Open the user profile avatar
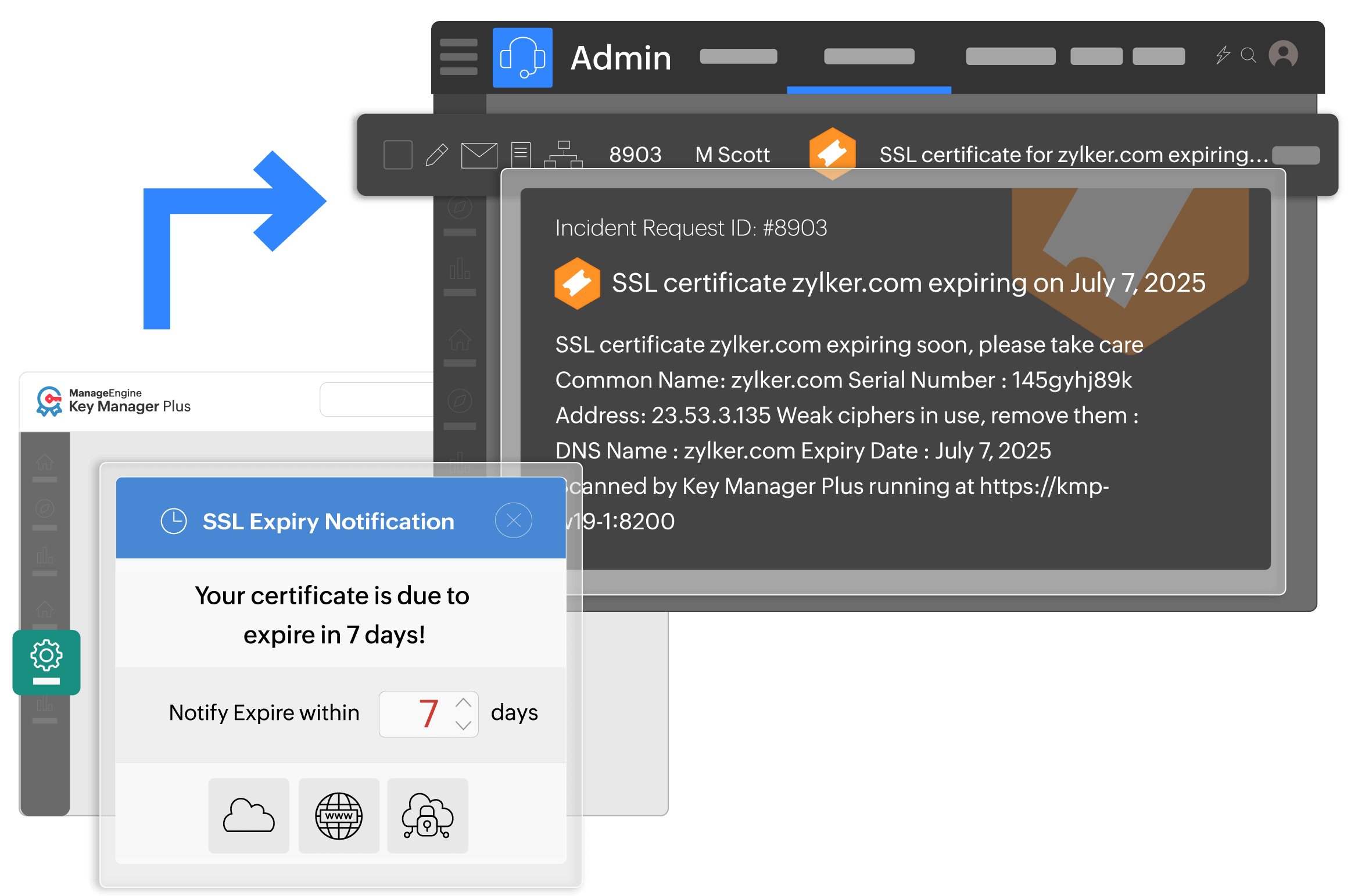The width and height of the screenshot is (1351, 896). [x=1283, y=55]
